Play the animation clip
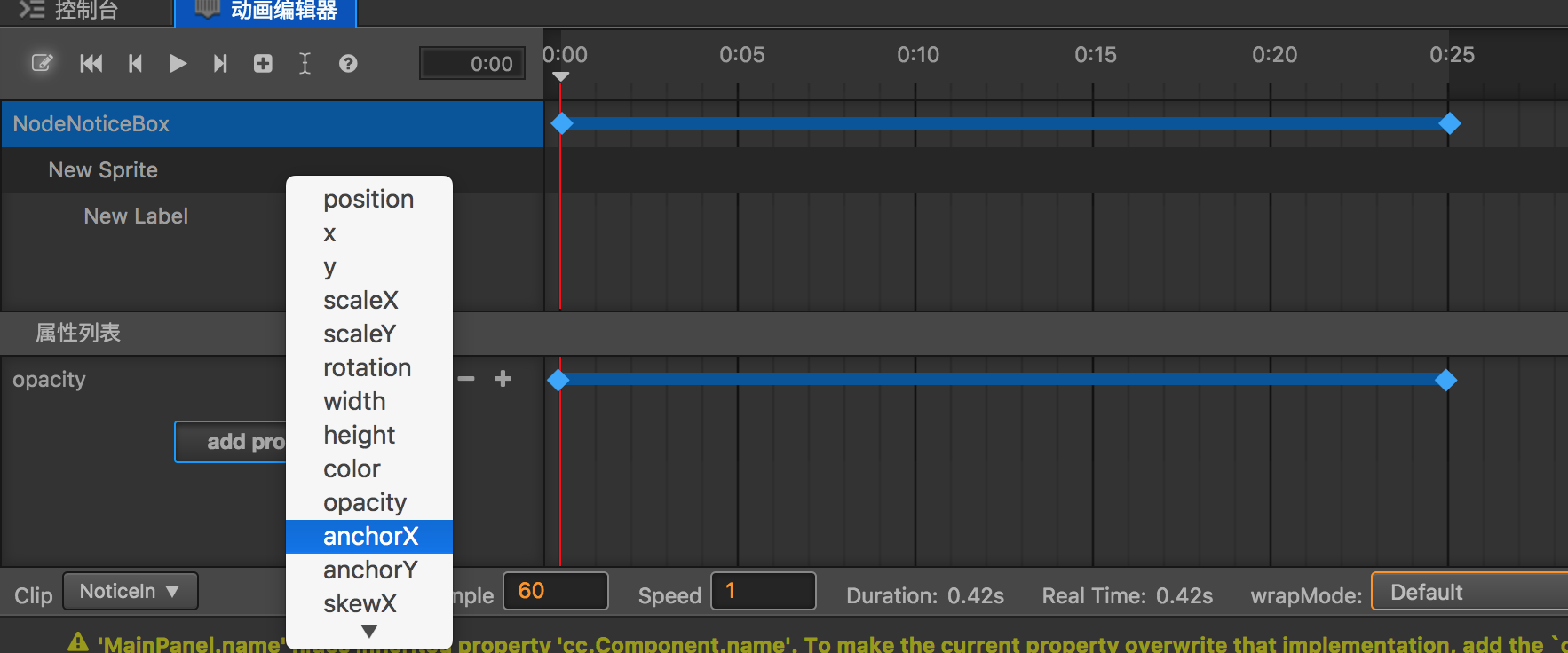 pos(178,63)
